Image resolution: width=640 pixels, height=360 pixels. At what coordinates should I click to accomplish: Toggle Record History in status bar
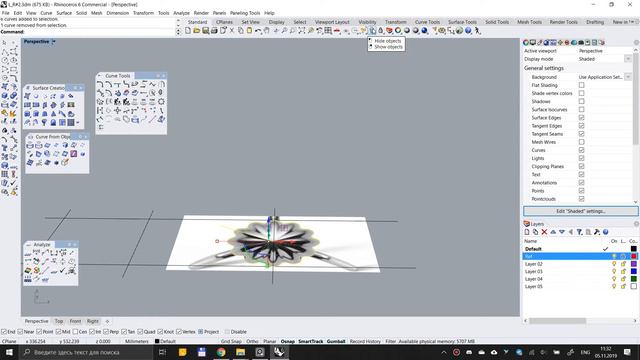(x=365, y=341)
